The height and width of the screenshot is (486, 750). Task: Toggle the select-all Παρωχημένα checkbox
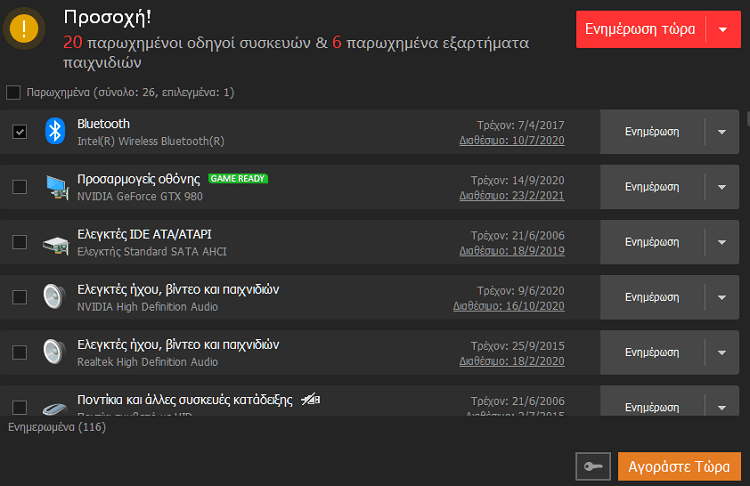click(13, 92)
